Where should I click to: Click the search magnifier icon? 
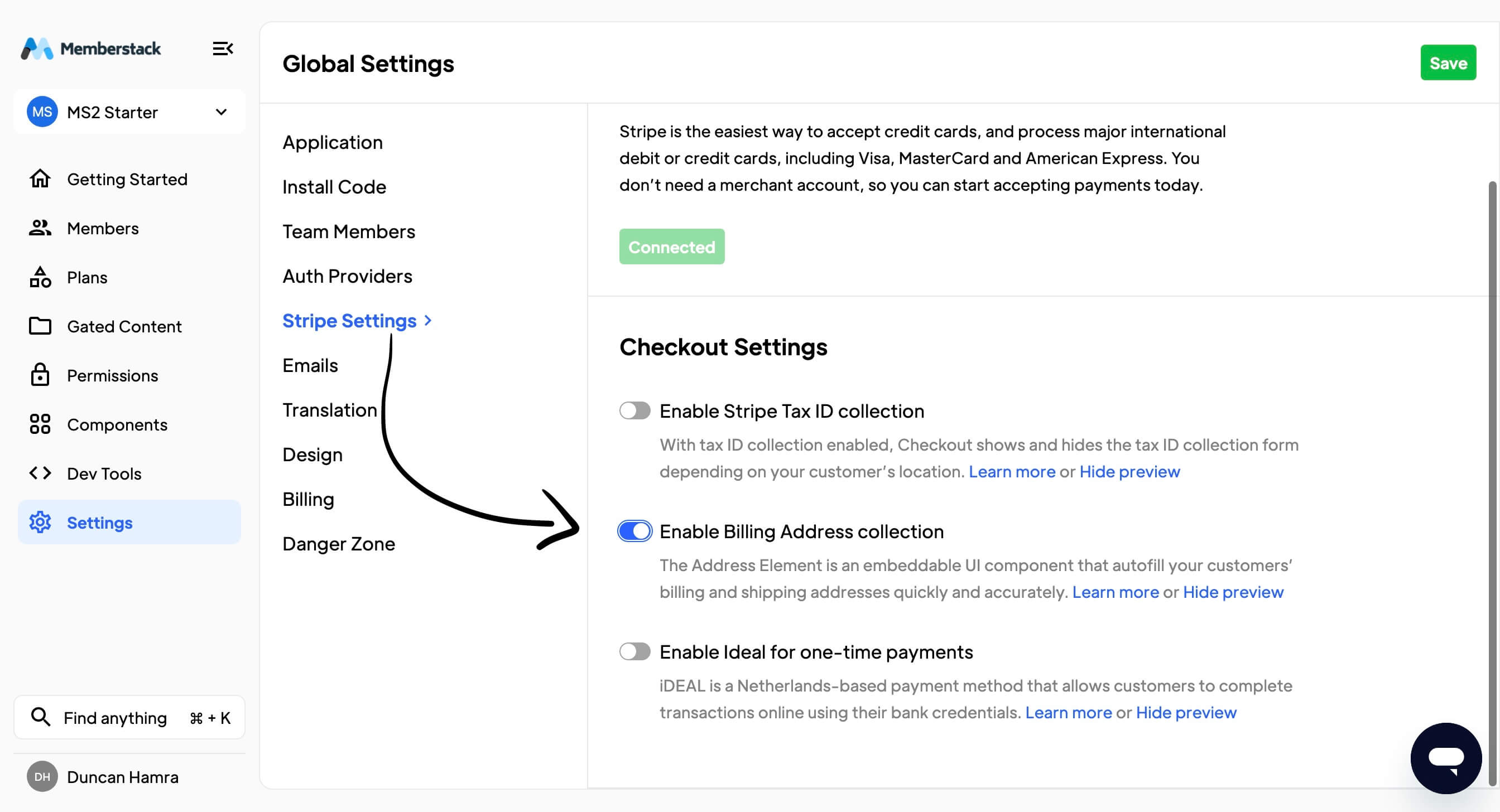click(40, 717)
